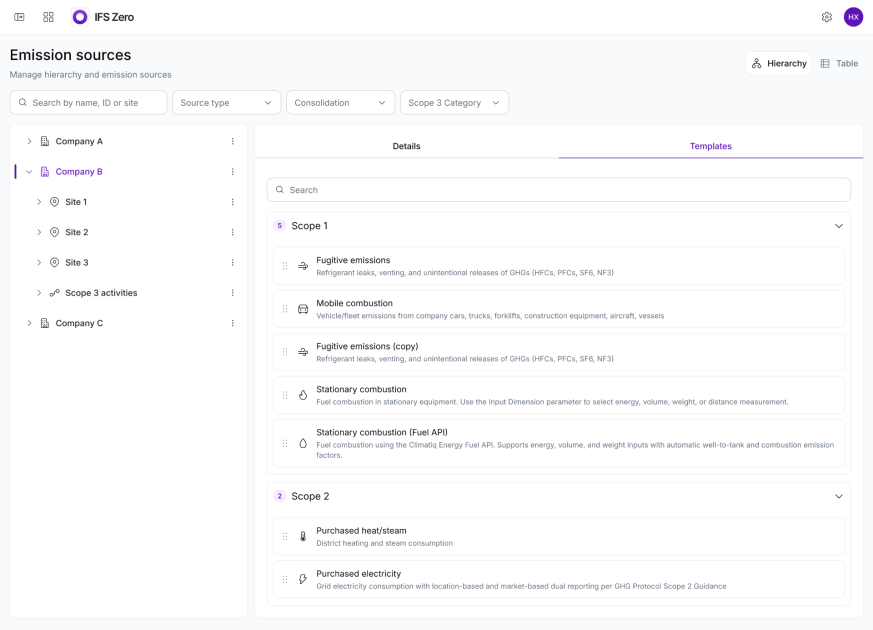This screenshot has height=630, width=873.
Task: Open the three-dot menu for Company A
Action: click(233, 141)
